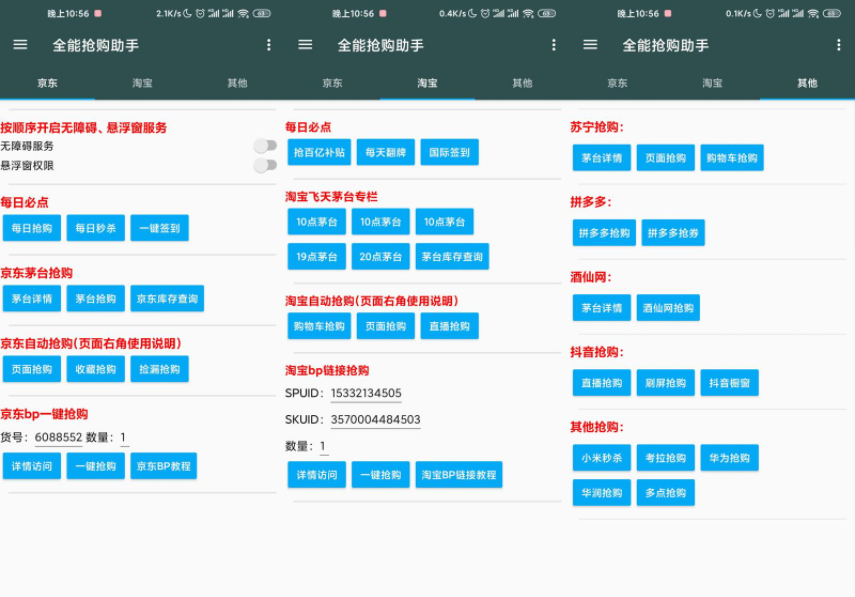This screenshot has width=855, height=597.
Task: Tap 直播抢购 under 抖音抢购
Action: (x=601, y=383)
